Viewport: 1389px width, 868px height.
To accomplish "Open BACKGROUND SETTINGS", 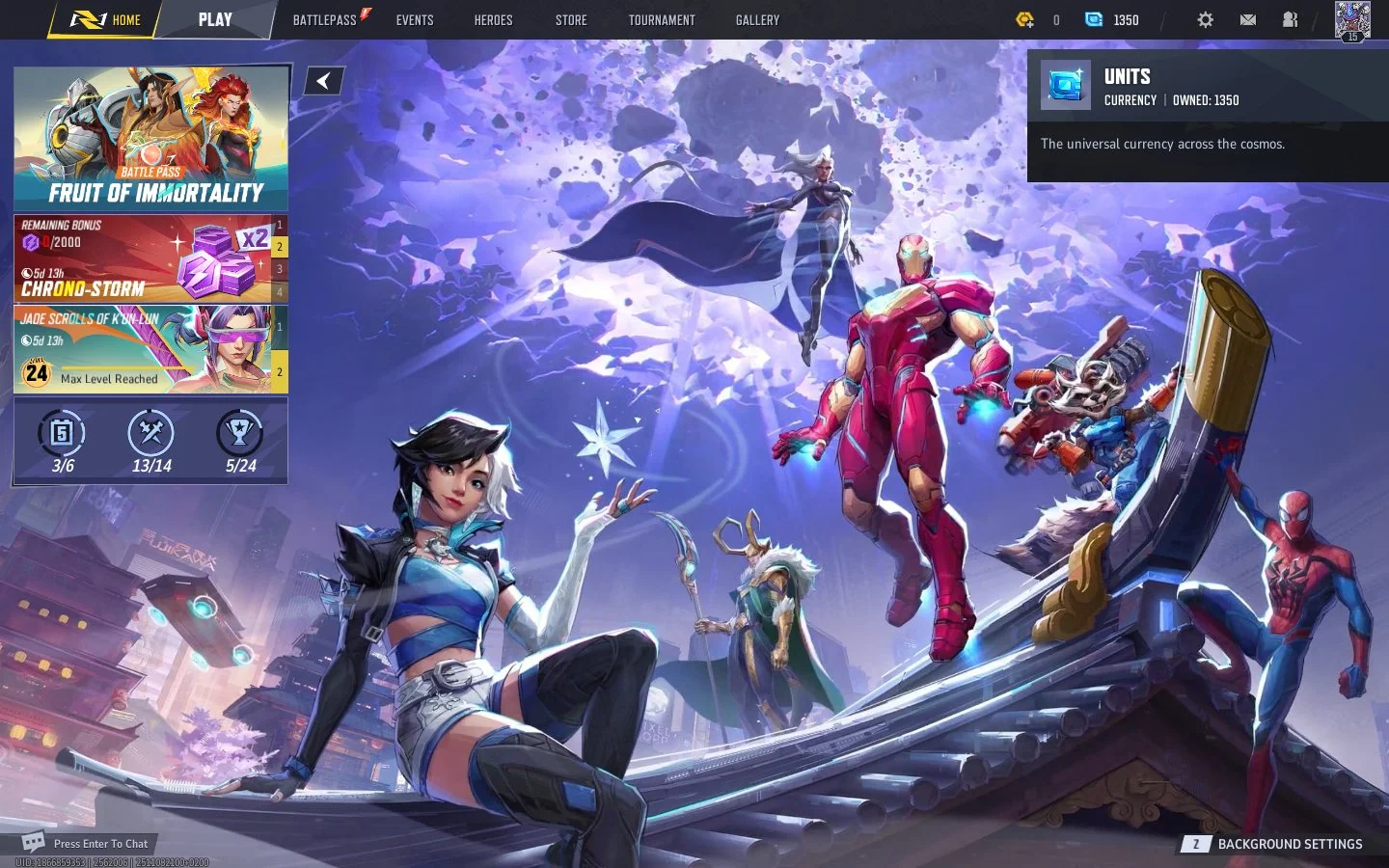I will coord(1290,844).
